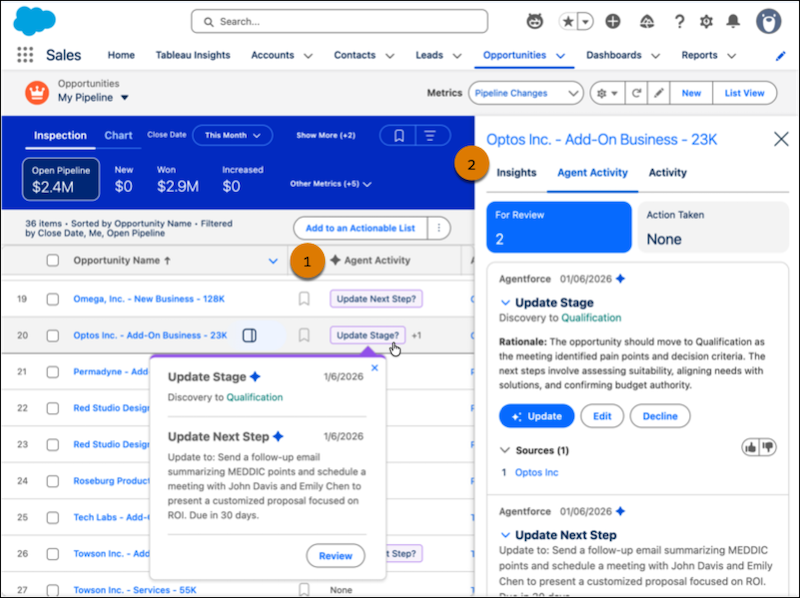The height and width of the screenshot is (598, 800).
Task: Select the Open Pipeline metric tile
Action: [61, 179]
